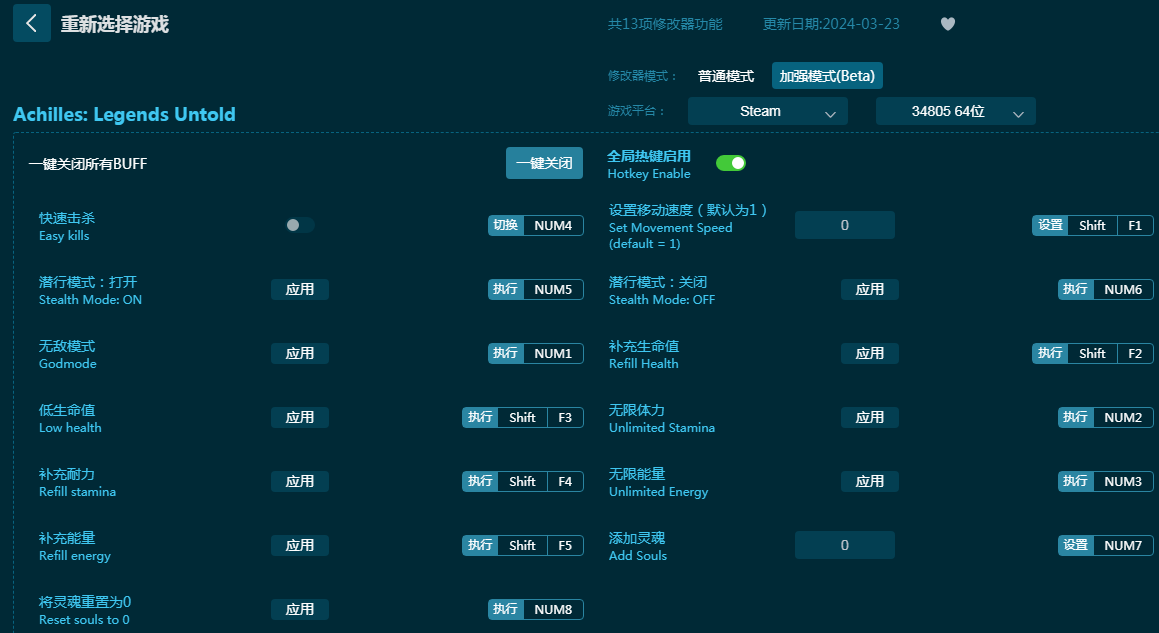Apply Stealth Mode: ON
Screen dimensions: 1159x633
[300, 289]
